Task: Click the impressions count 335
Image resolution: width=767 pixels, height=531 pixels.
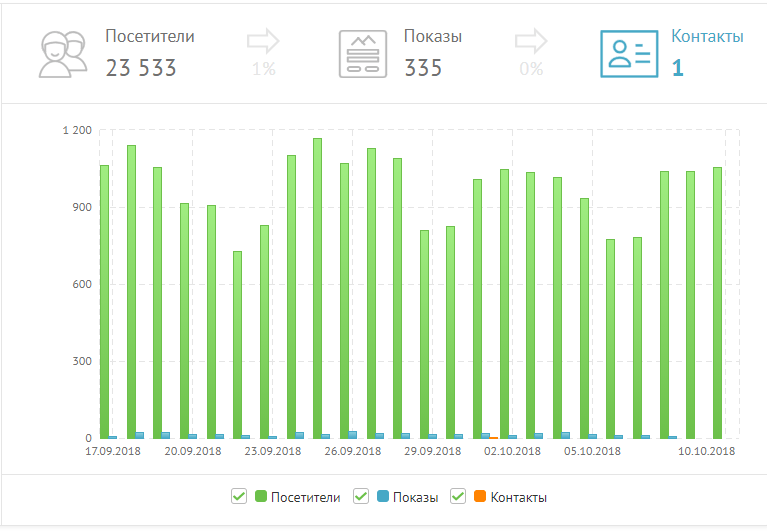Action: [x=423, y=68]
